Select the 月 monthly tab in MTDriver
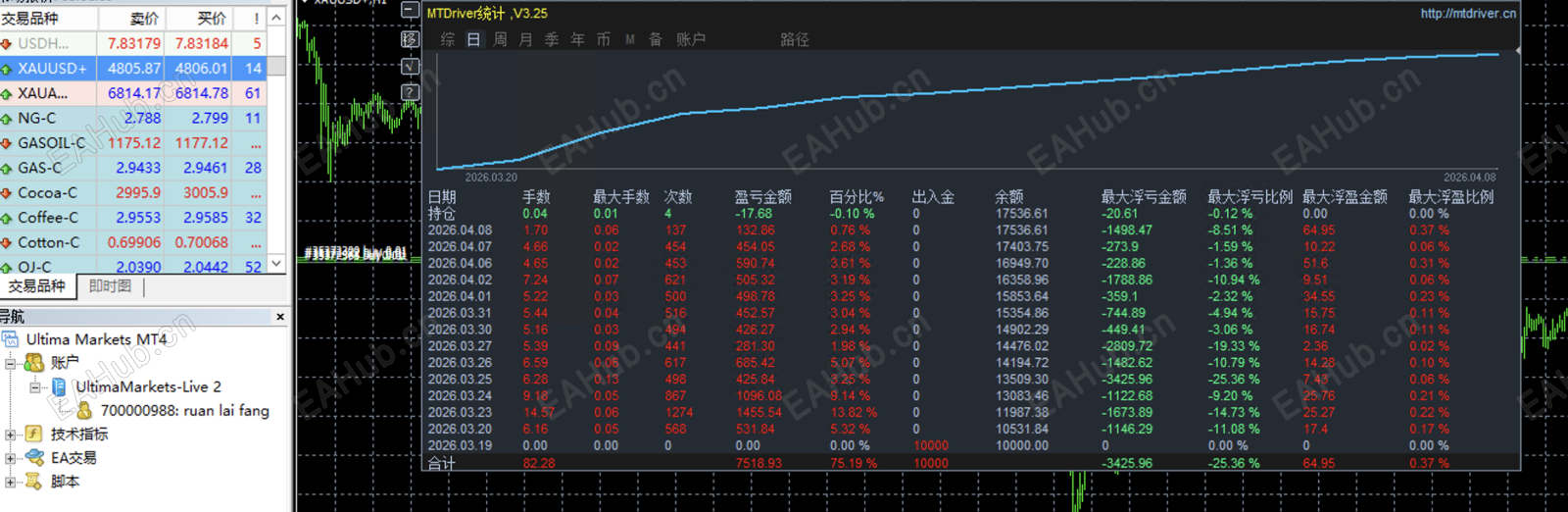 click(525, 39)
